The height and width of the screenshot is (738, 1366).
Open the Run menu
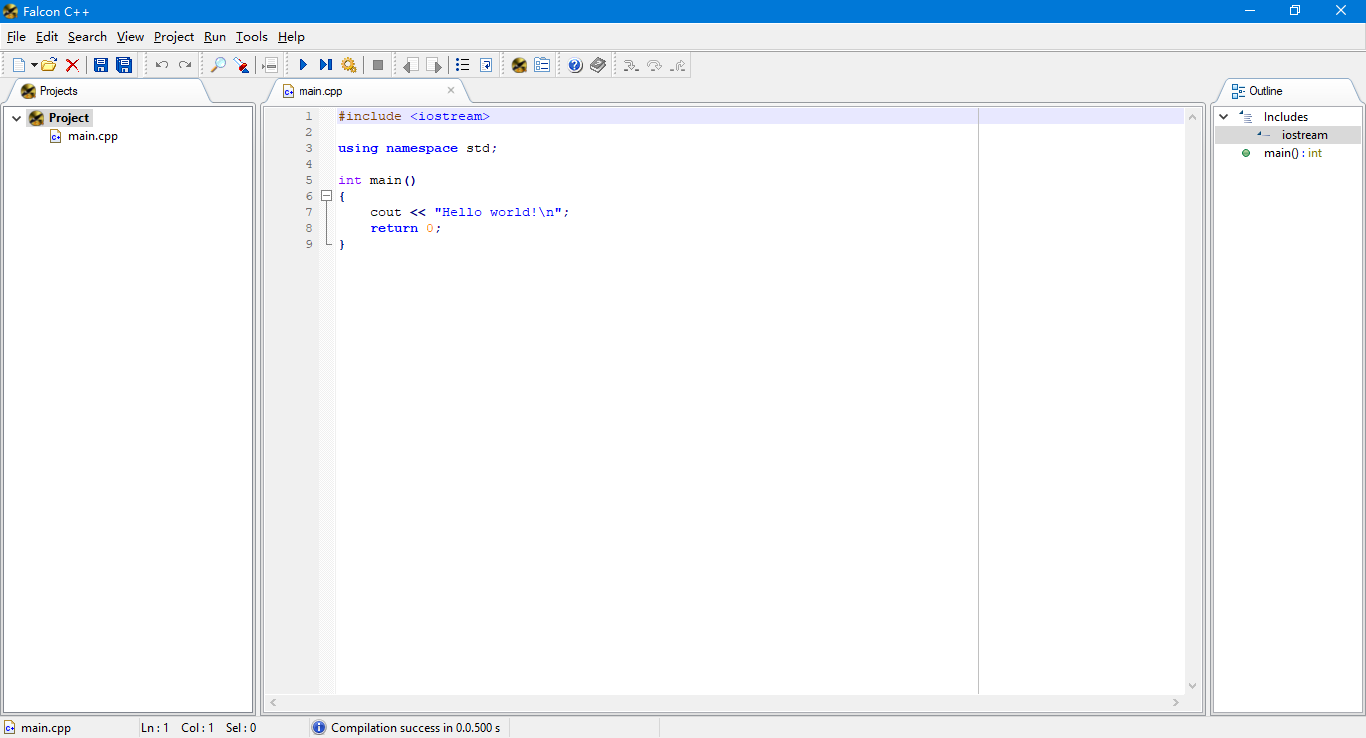pos(214,37)
